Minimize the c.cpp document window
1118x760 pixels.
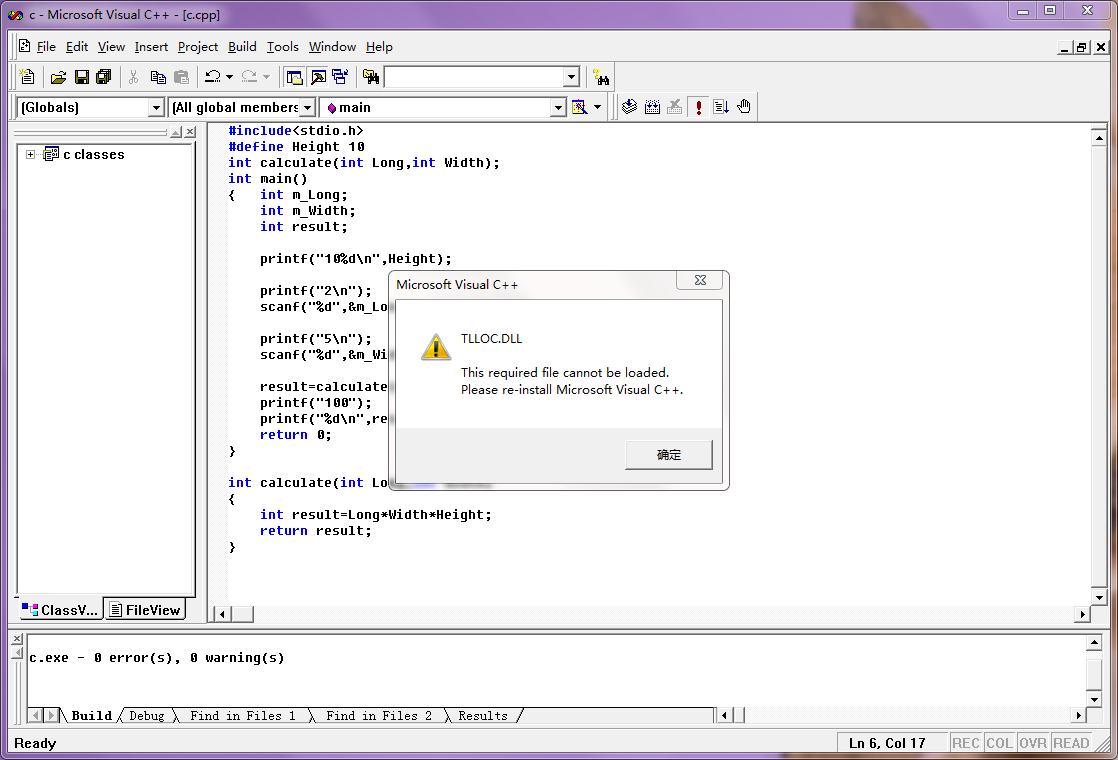click(x=1065, y=48)
